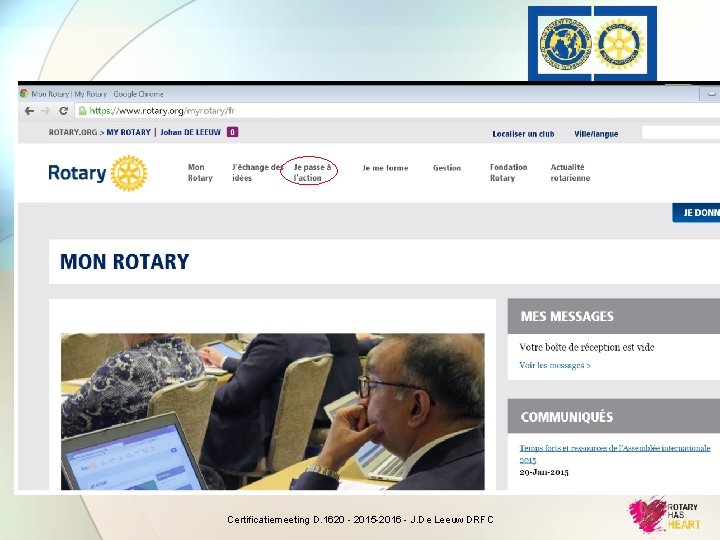Click the ROTARY.ORG breadcrumb link
Screen dimensions: 720x540
[73, 132]
